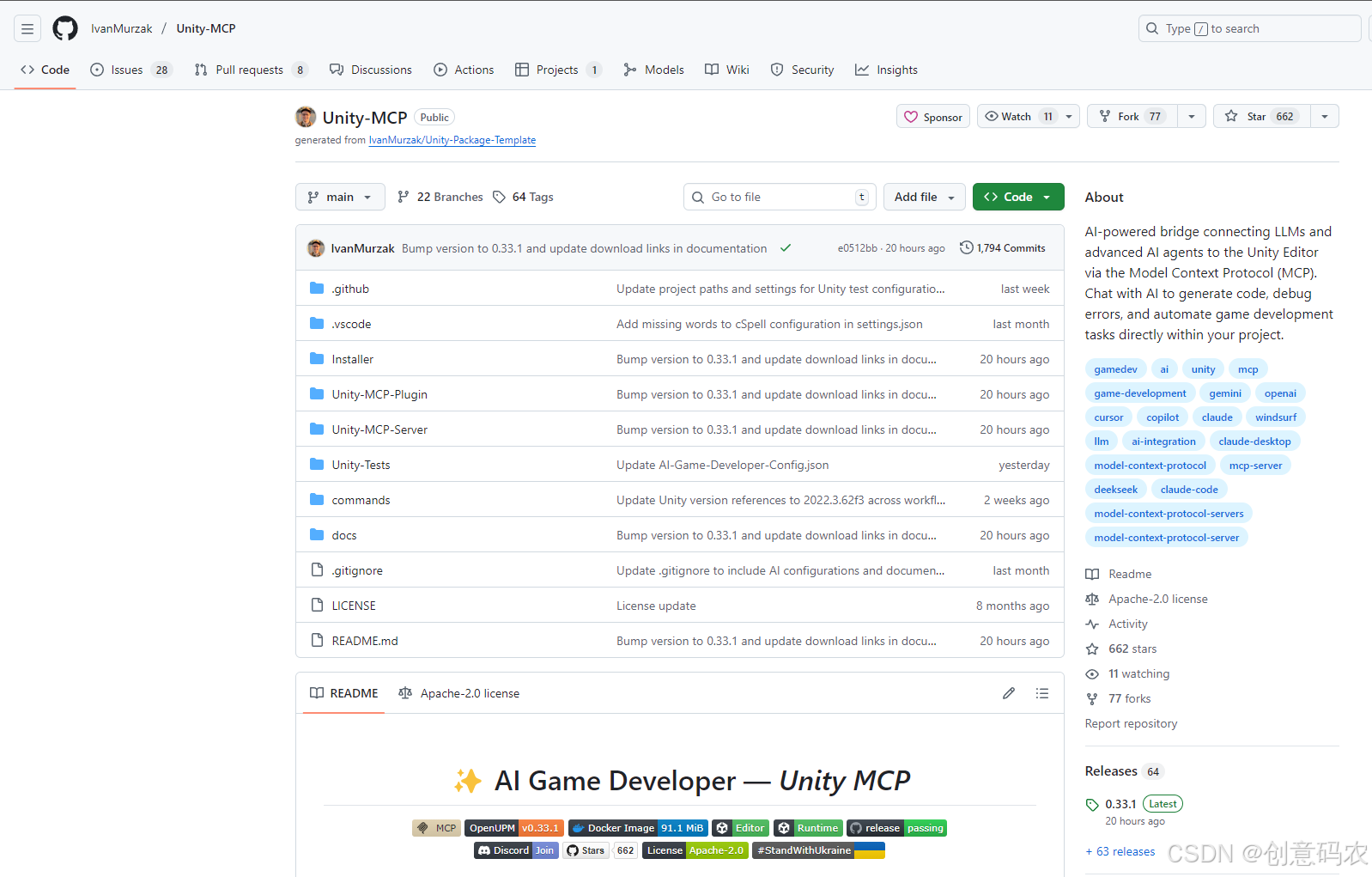1372x877 pixels.
Task: Open the Projects tab
Action: coord(558,70)
